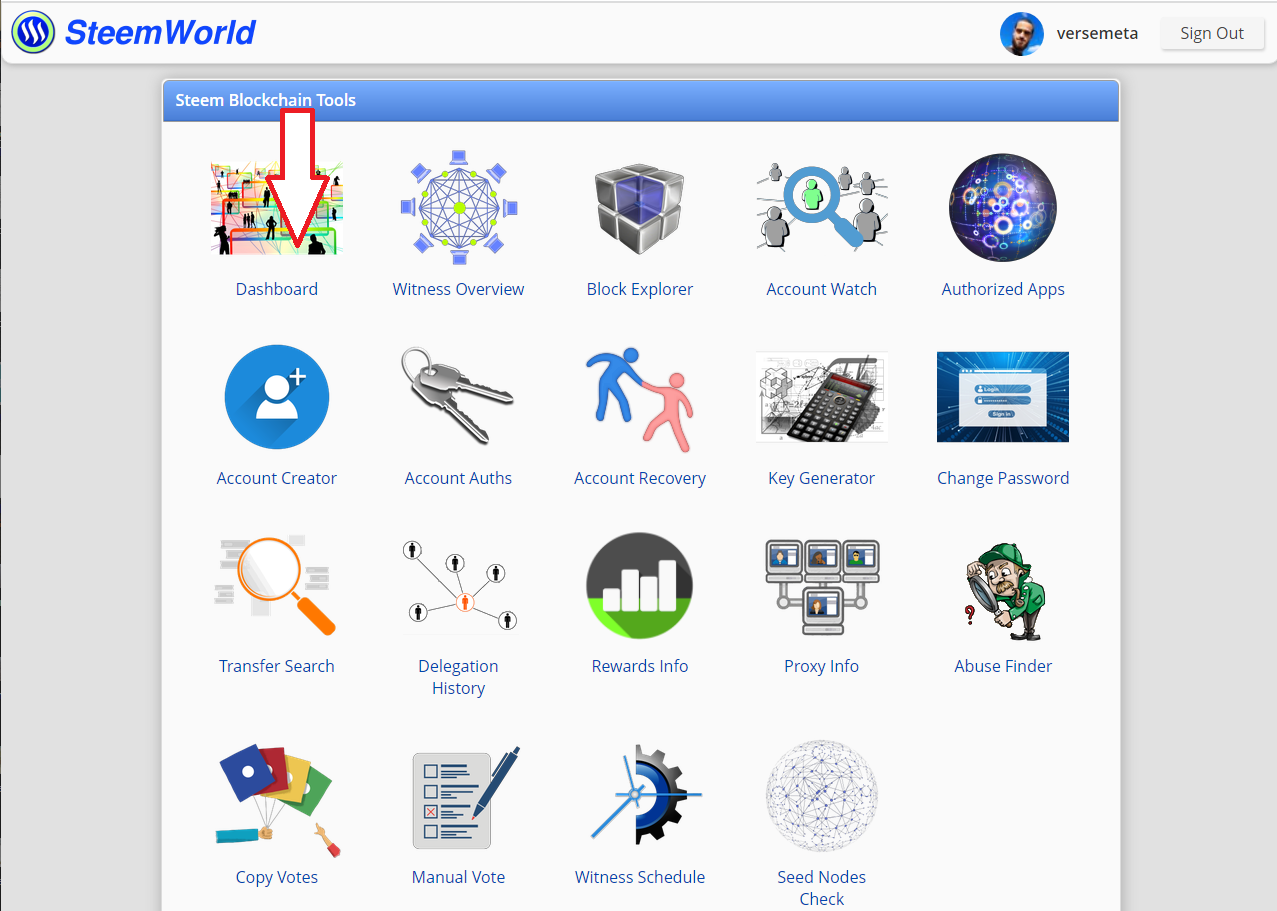Open the Witness Overview network icon
1277x911 pixels.
458,207
